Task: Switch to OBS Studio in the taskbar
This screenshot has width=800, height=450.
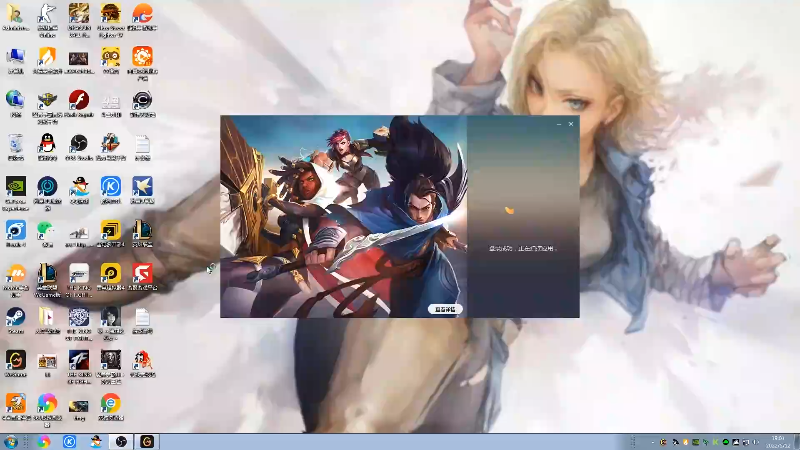Action: (x=121, y=442)
